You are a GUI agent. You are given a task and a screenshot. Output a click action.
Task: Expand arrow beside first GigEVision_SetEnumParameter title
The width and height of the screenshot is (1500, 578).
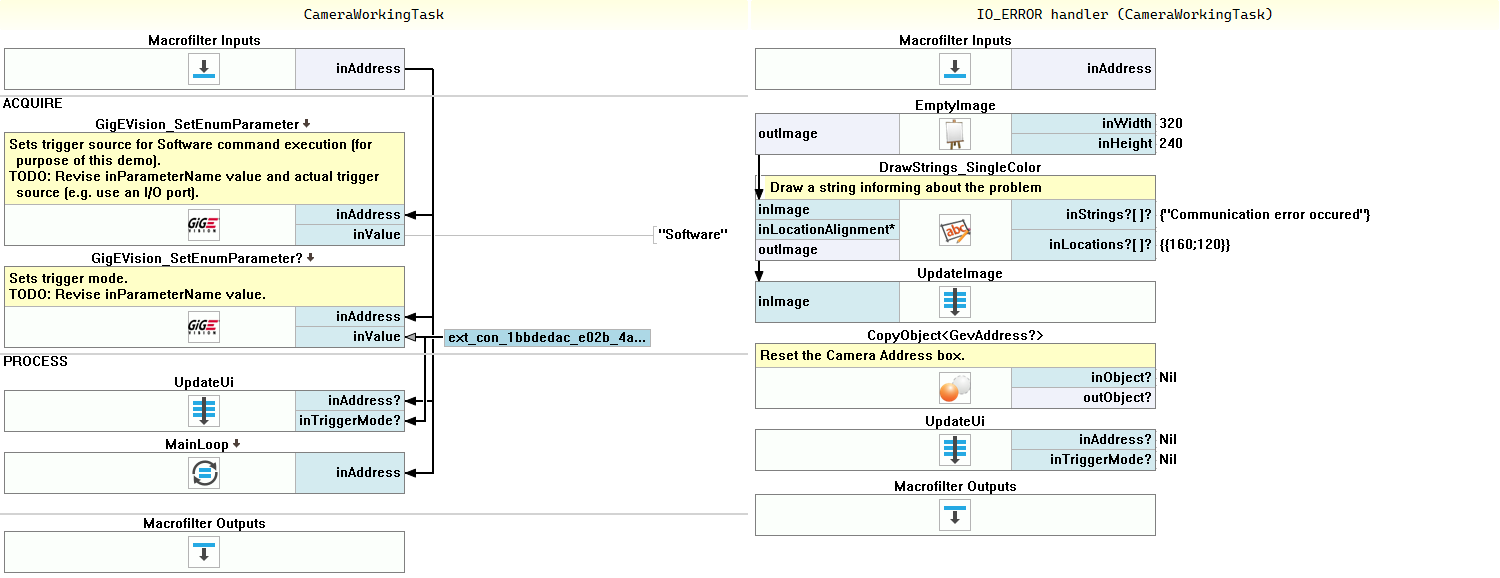point(307,124)
